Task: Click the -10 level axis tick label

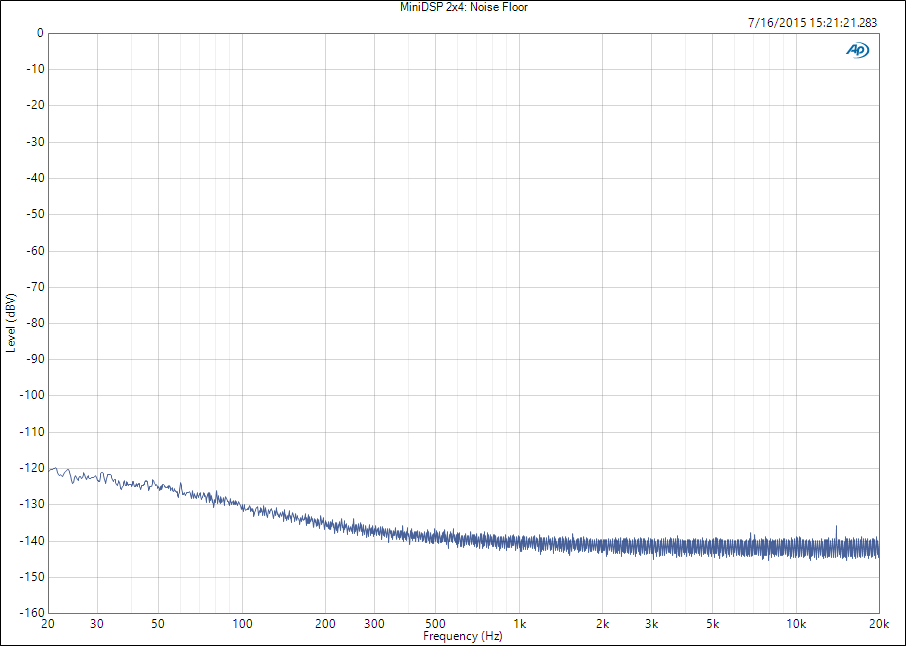Action: [35, 69]
